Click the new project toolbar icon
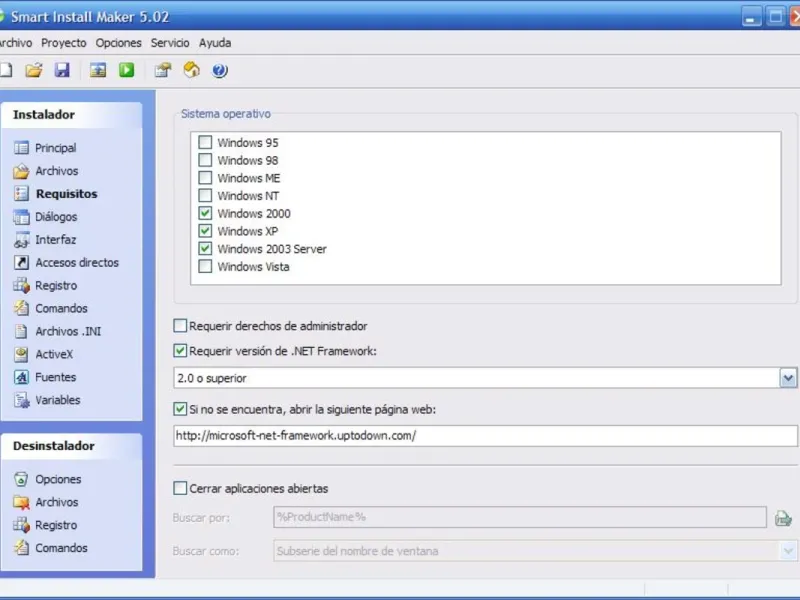This screenshot has height=600, width=800. pos(6,70)
